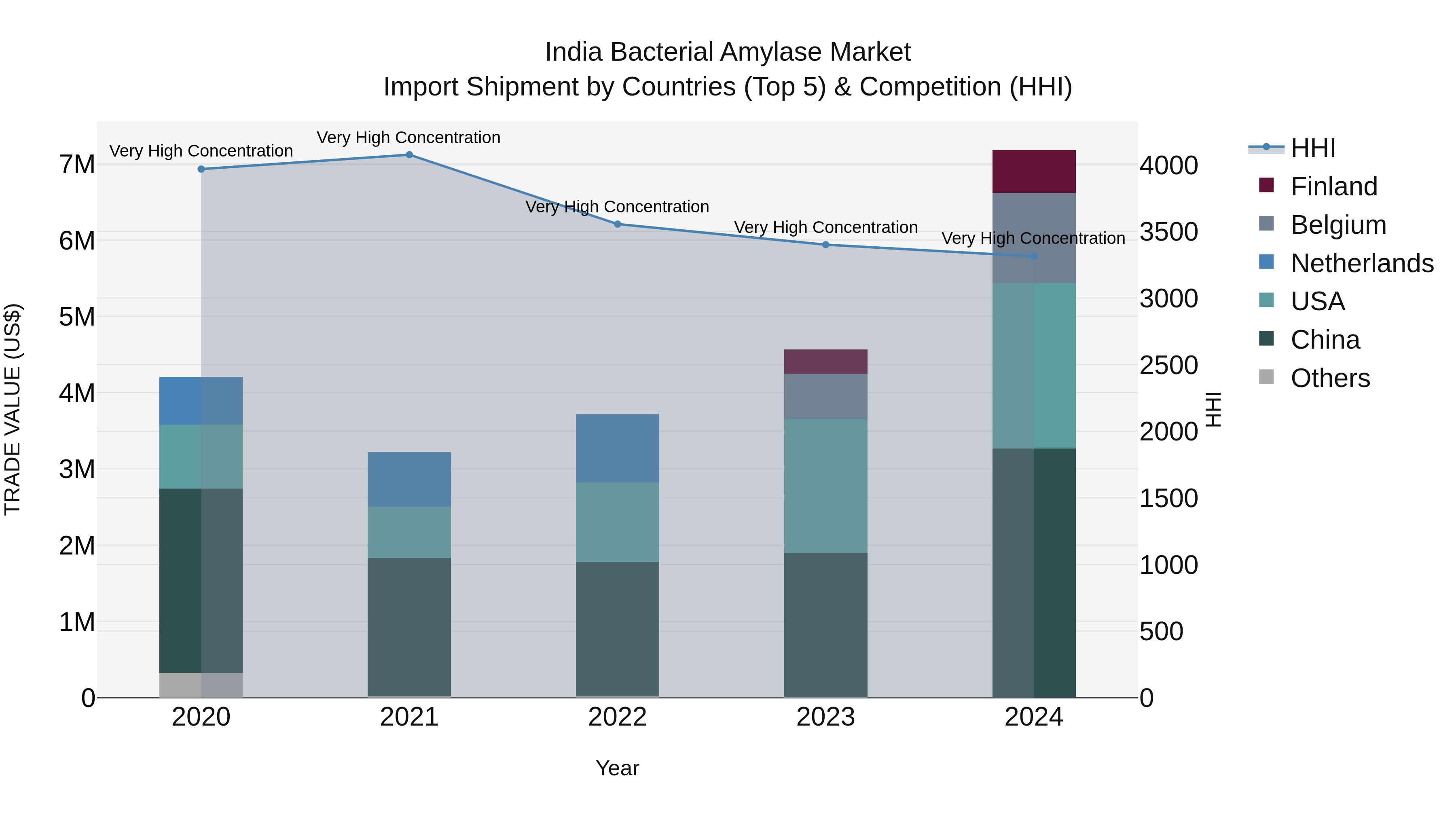Screen dimensions: 1456x819
Task: Click the 2020 x-axis label
Action: point(201,717)
